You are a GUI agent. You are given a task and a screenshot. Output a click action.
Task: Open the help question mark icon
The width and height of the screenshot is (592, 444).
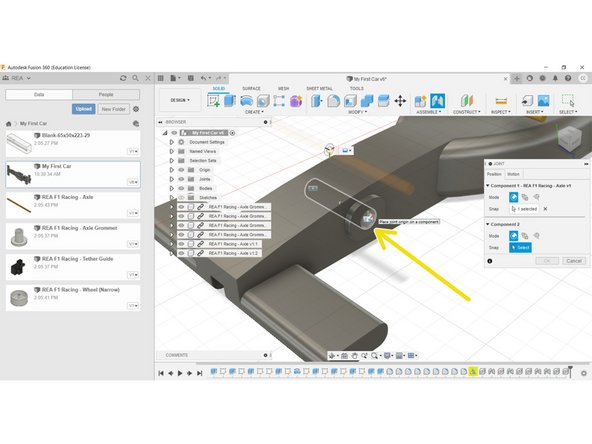click(568, 78)
